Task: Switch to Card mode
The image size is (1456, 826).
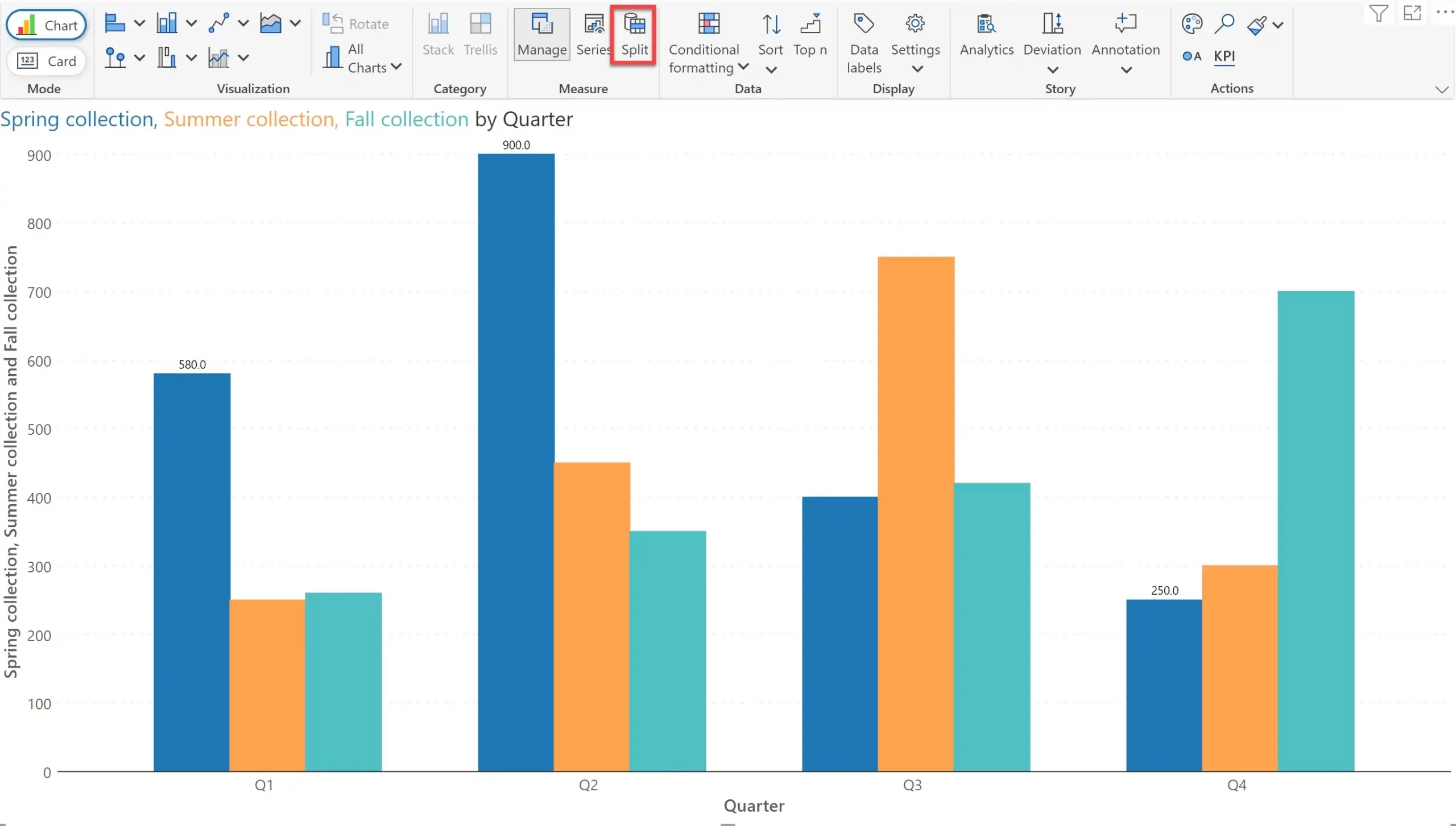Action: click(46, 61)
